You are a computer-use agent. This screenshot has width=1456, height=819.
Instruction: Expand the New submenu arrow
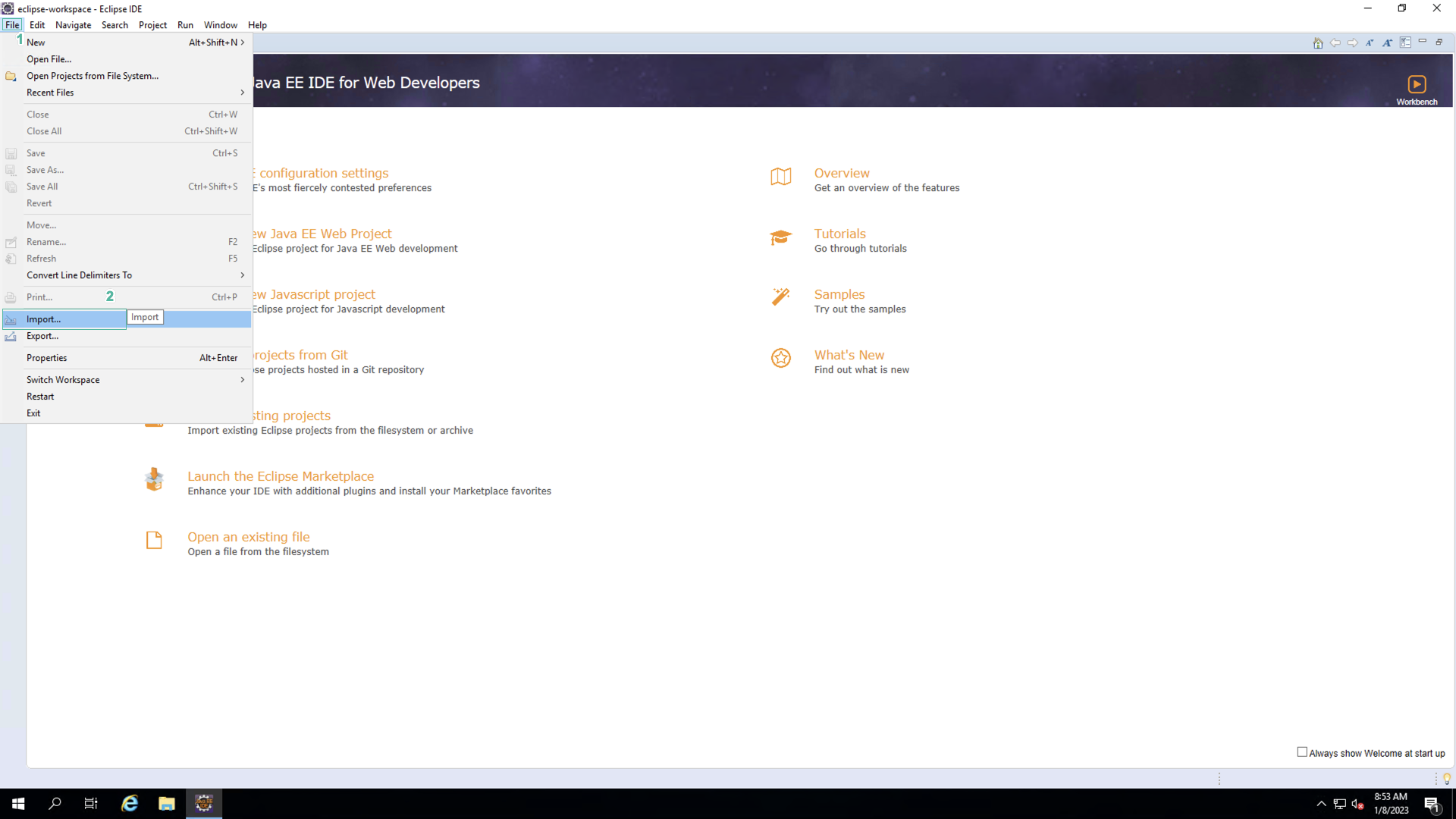point(244,42)
